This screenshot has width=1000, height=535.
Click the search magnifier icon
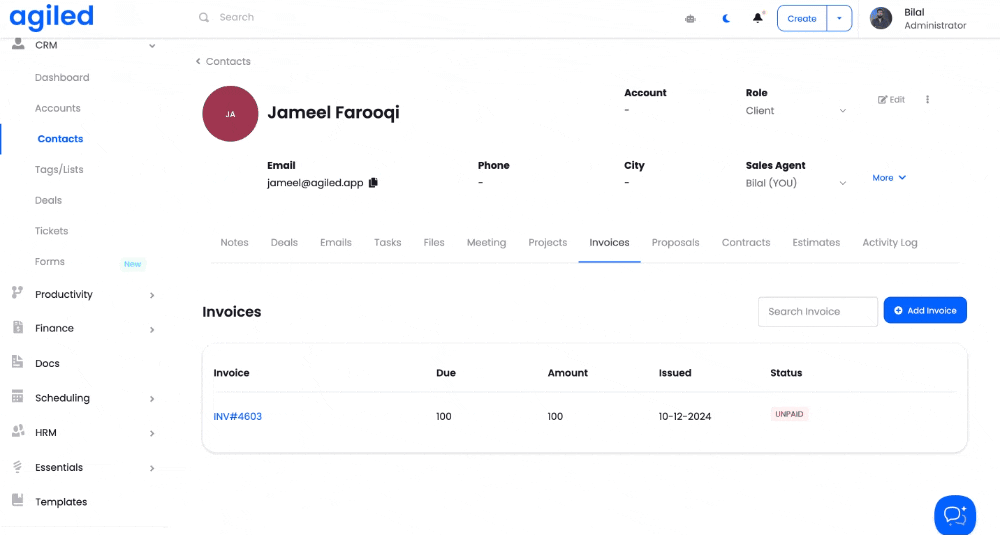click(x=204, y=17)
